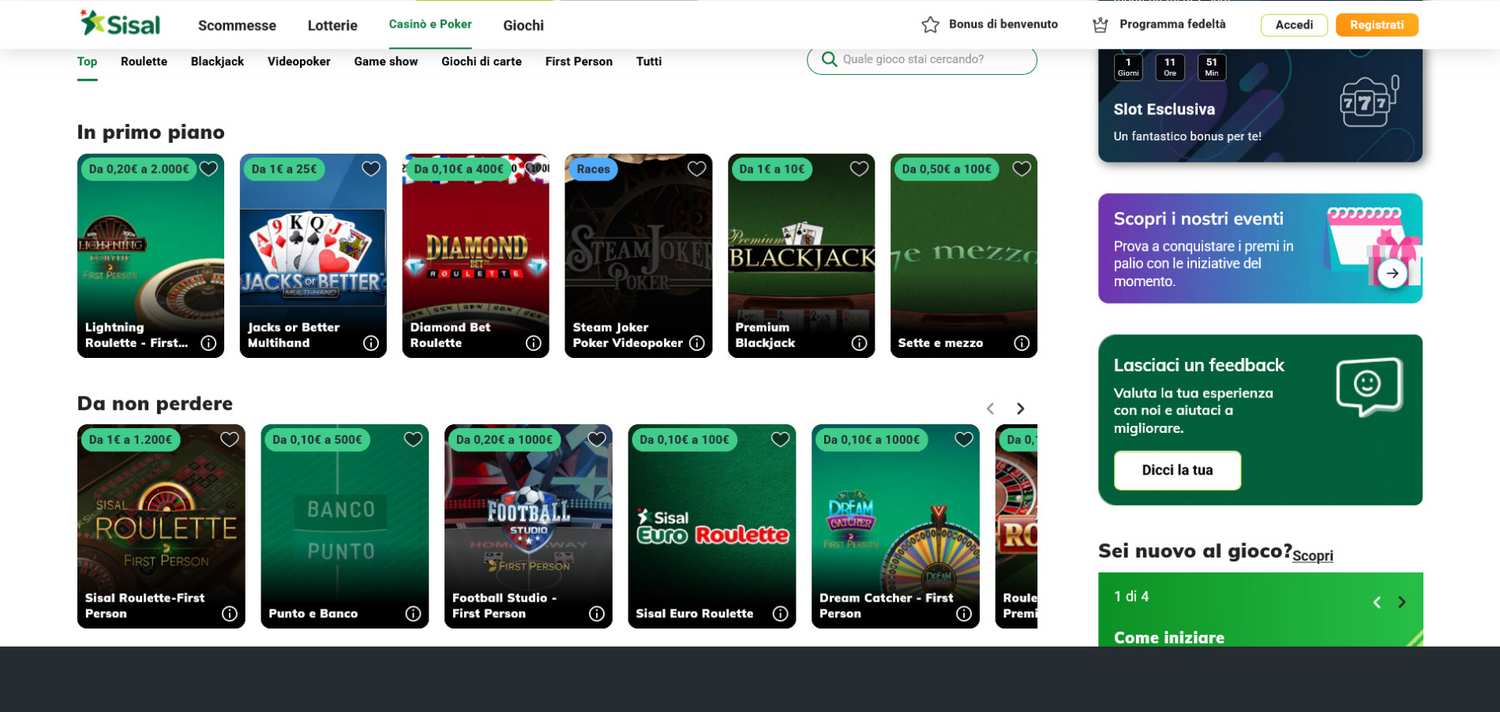Favorite Dream Catcher heart
The height and width of the screenshot is (712, 1500).
pyautogui.click(x=964, y=440)
